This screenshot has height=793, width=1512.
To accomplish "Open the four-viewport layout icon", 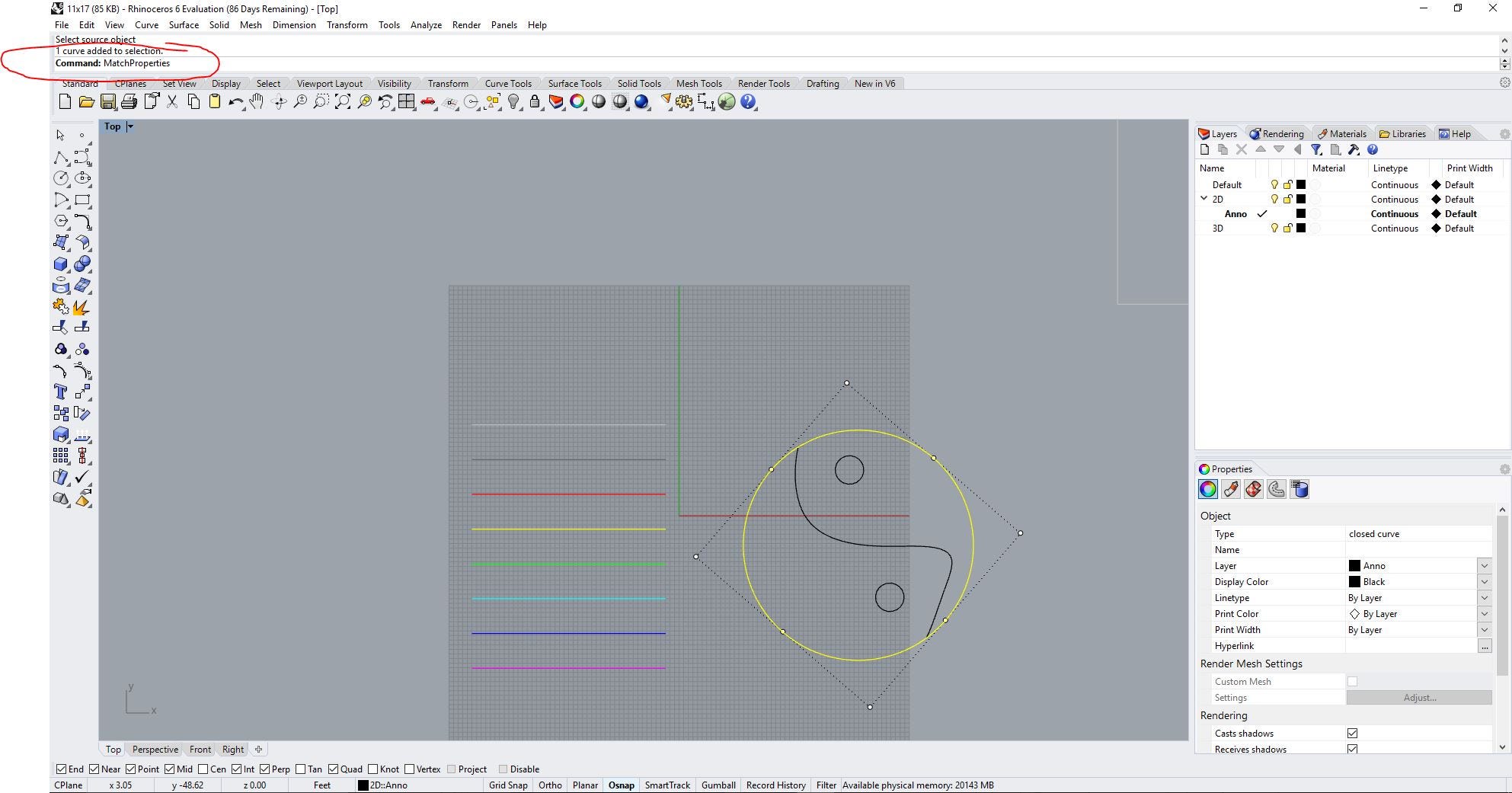I will click(x=407, y=102).
